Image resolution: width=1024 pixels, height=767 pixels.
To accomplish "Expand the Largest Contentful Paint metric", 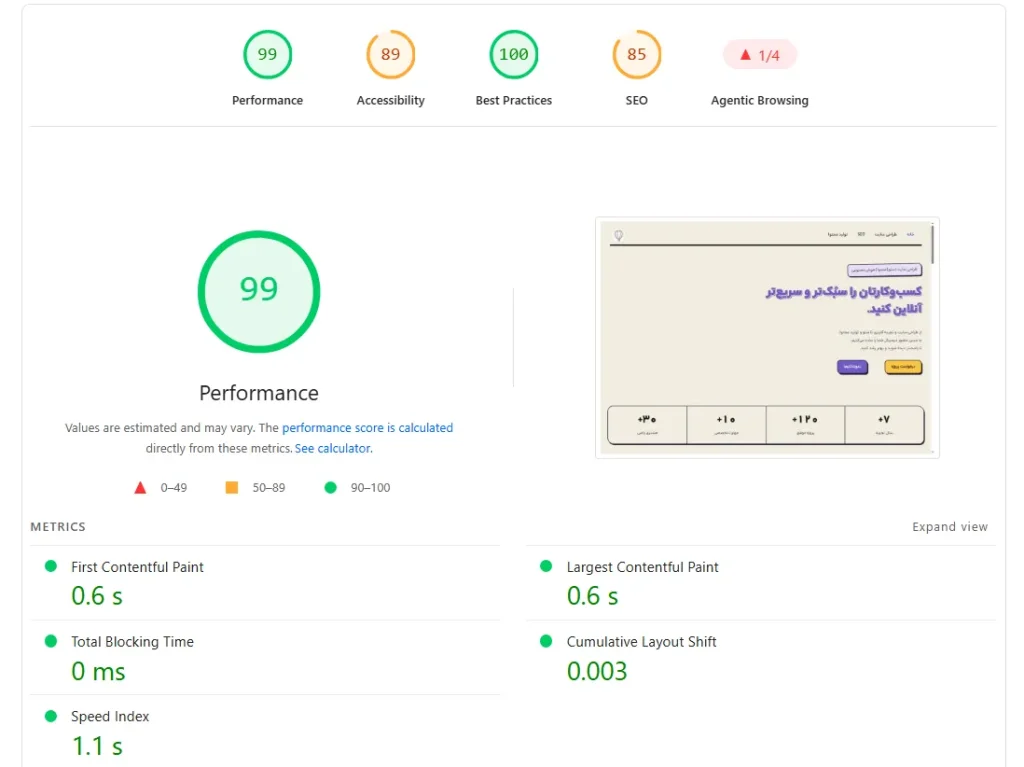I will point(761,583).
